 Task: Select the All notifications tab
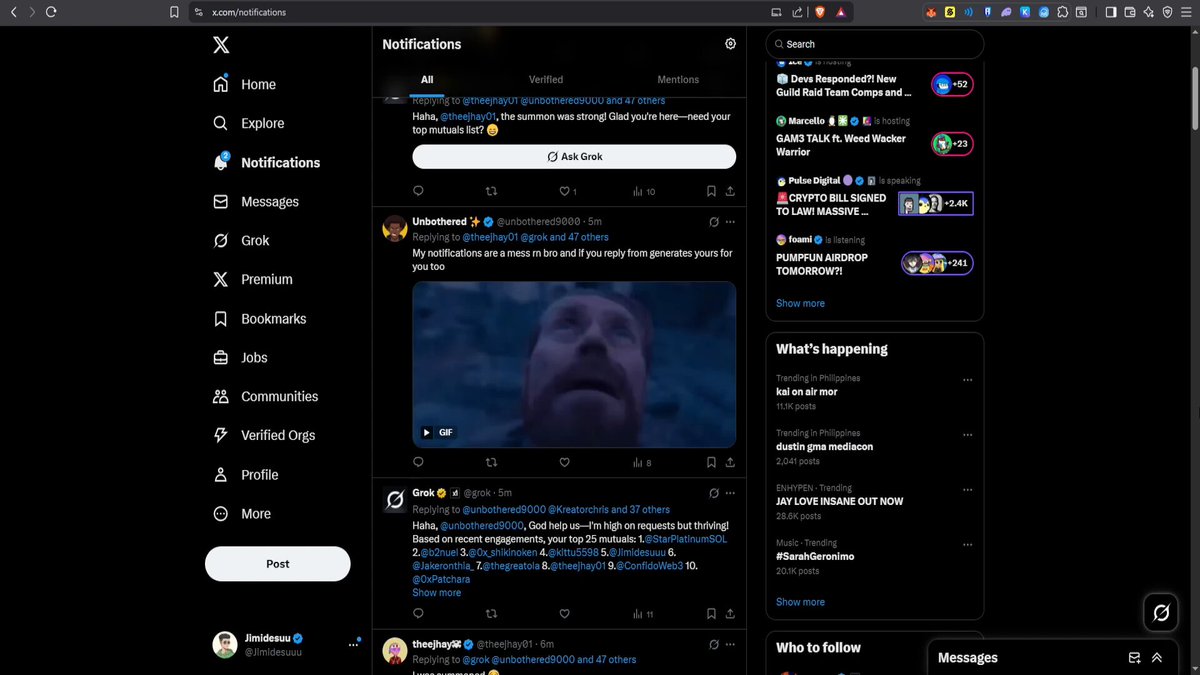tap(427, 80)
